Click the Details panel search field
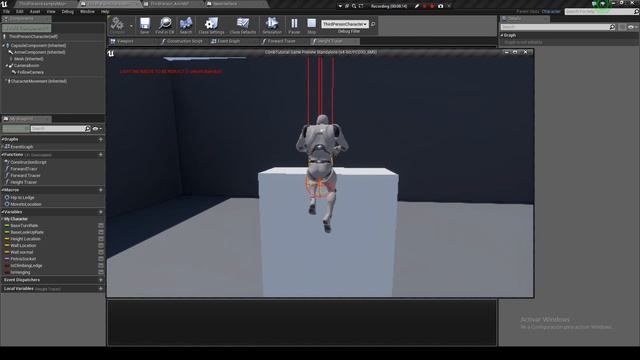This screenshot has height=360, width=640. pos(558,27)
